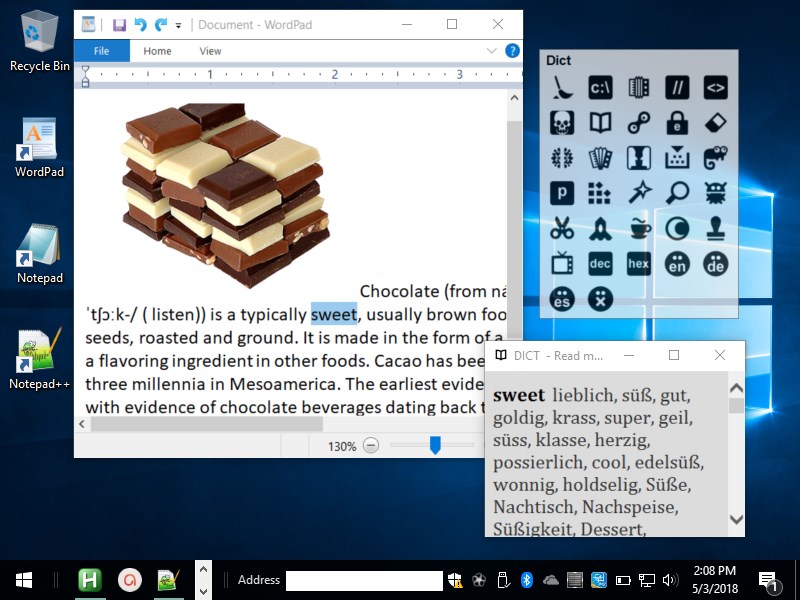Viewport: 800px width, 600px height.
Task: Click the hex conversion icon
Action: [x=639, y=264]
